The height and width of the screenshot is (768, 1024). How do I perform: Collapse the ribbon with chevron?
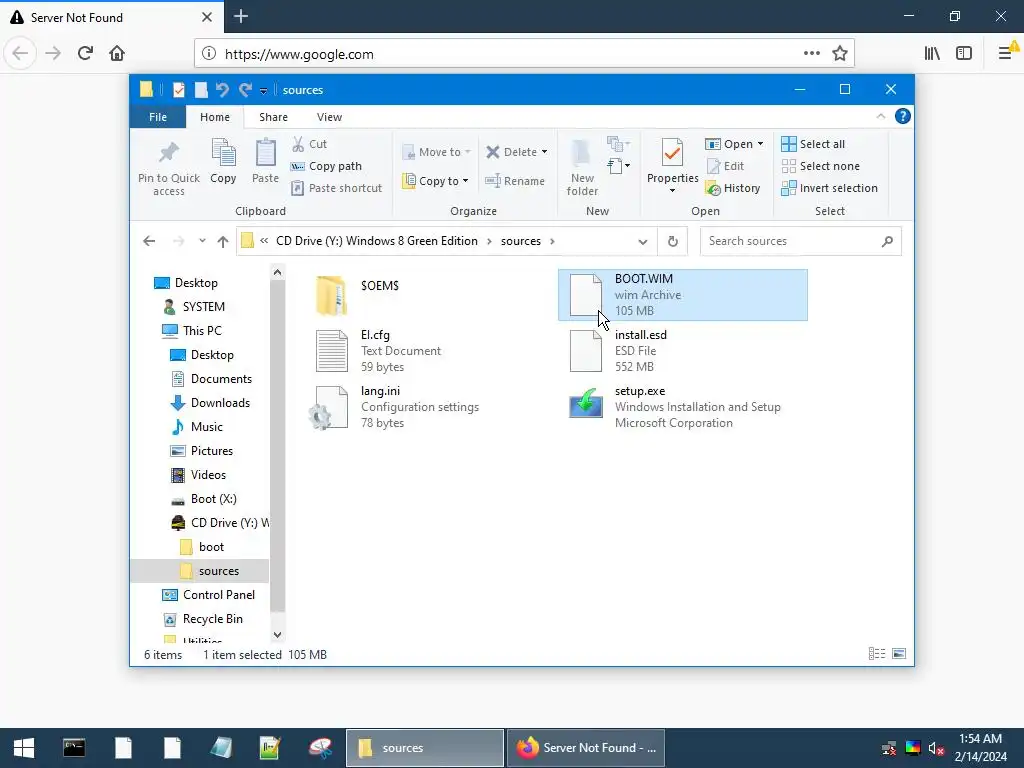(880, 116)
